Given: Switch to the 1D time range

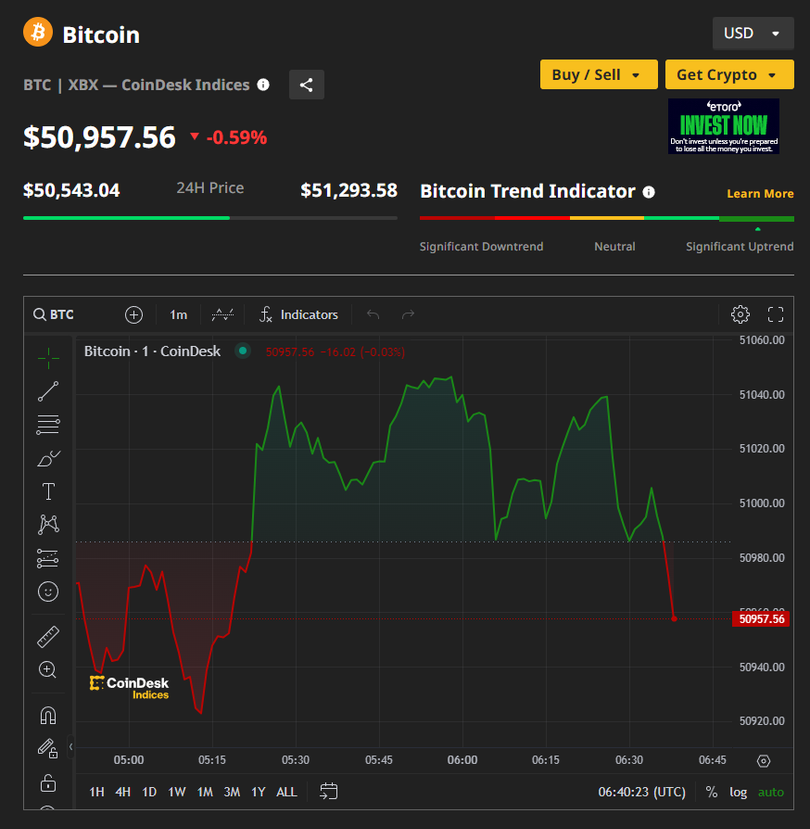Looking at the screenshot, I should [x=149, y=791].
